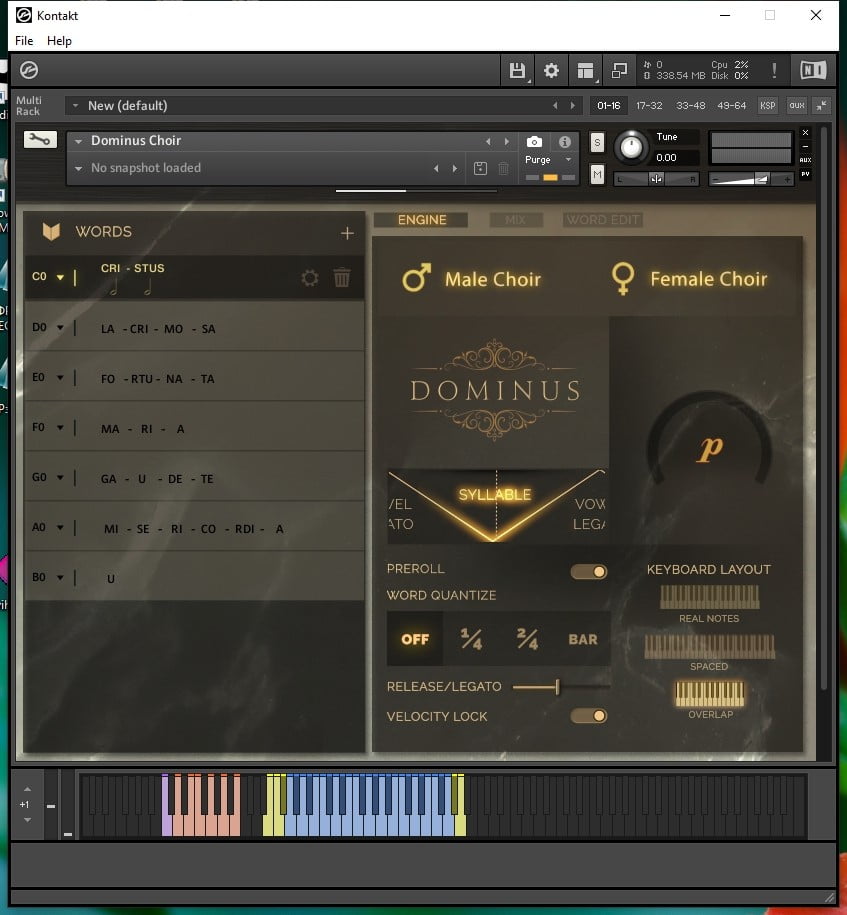Viewport: 847px width, 915px height.
Task: Click the minimize rack view icon
Action: (x=619, y=71)
